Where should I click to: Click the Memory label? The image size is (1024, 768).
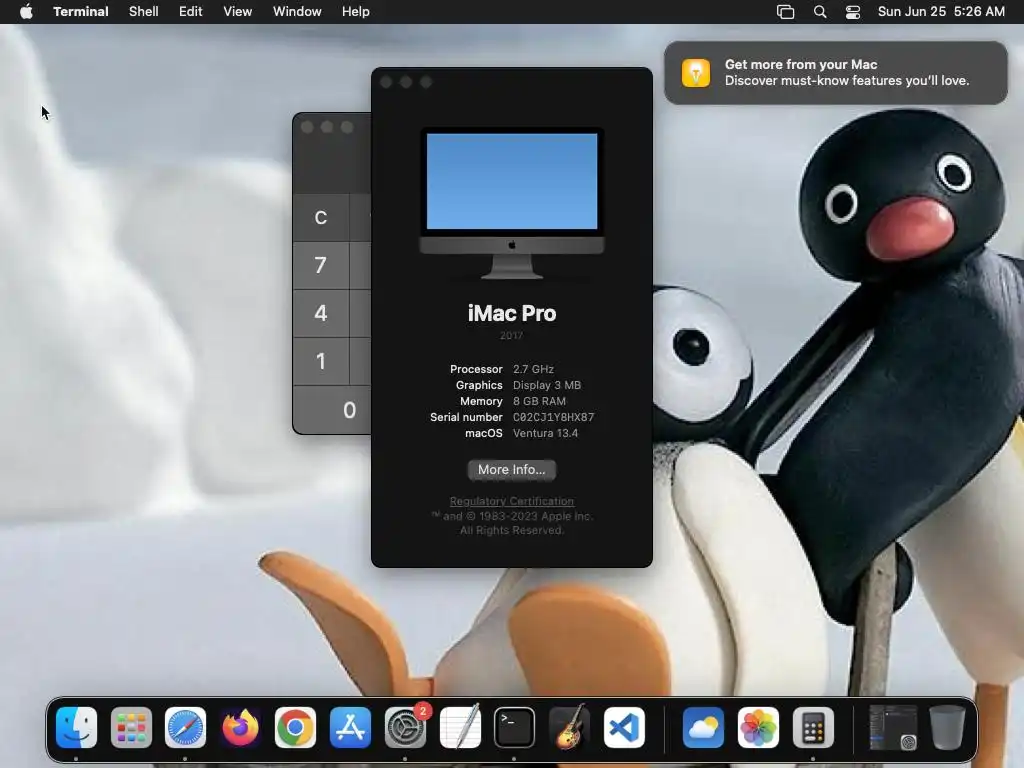tap(481, 401)
